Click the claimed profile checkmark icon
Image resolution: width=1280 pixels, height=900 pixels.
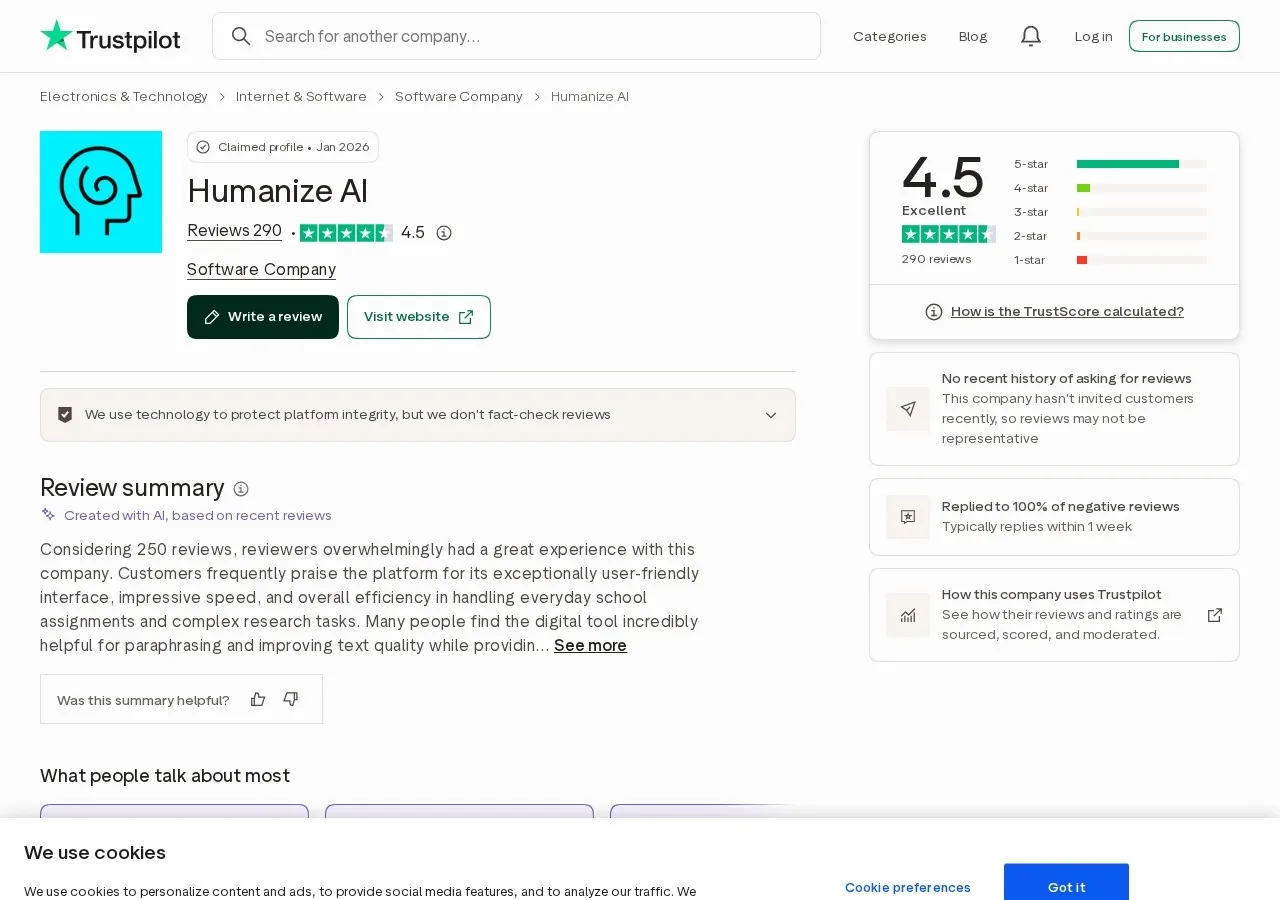pos(203,147)
